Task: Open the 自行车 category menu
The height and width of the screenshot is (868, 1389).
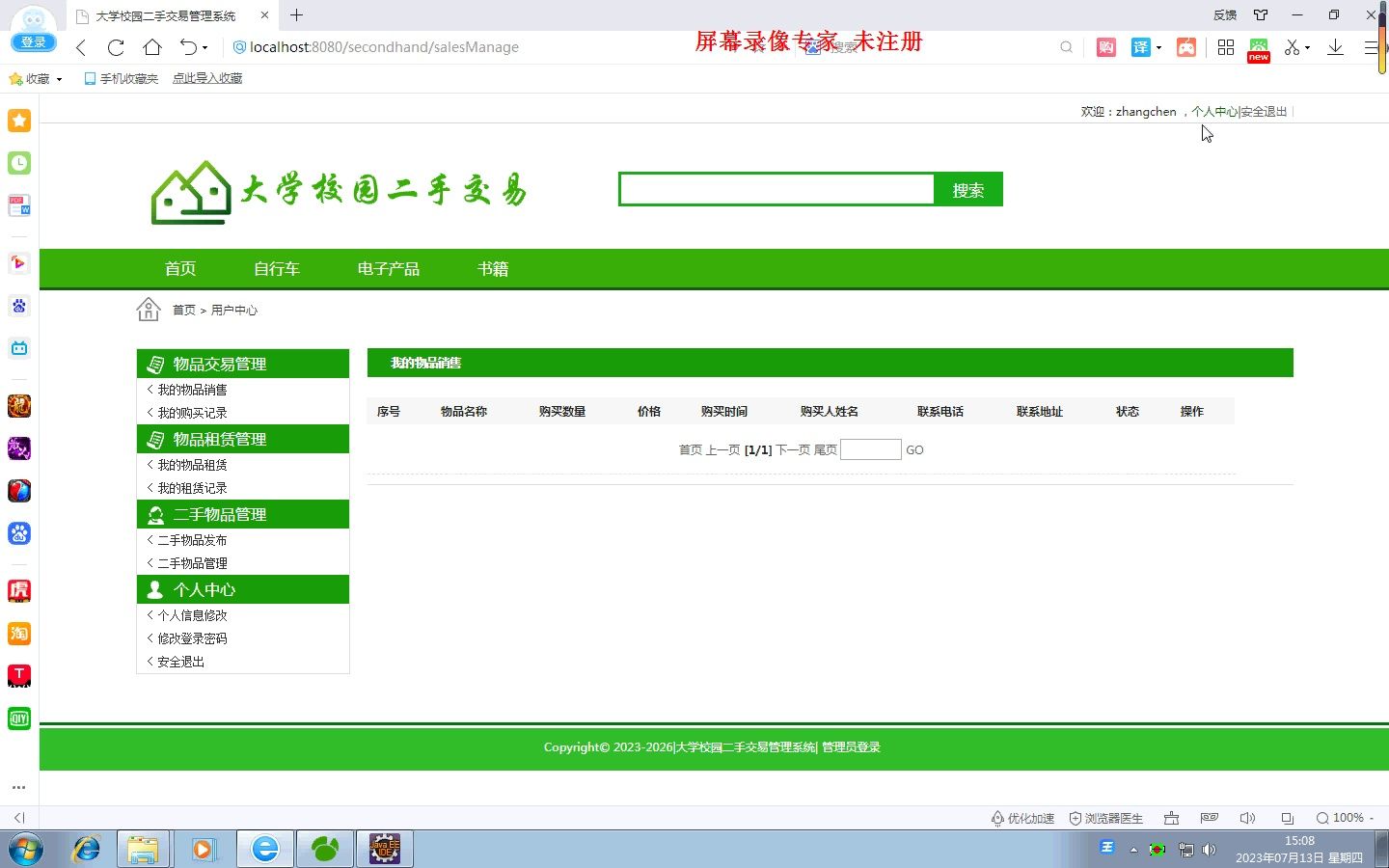Action: (x=277, y=269)
